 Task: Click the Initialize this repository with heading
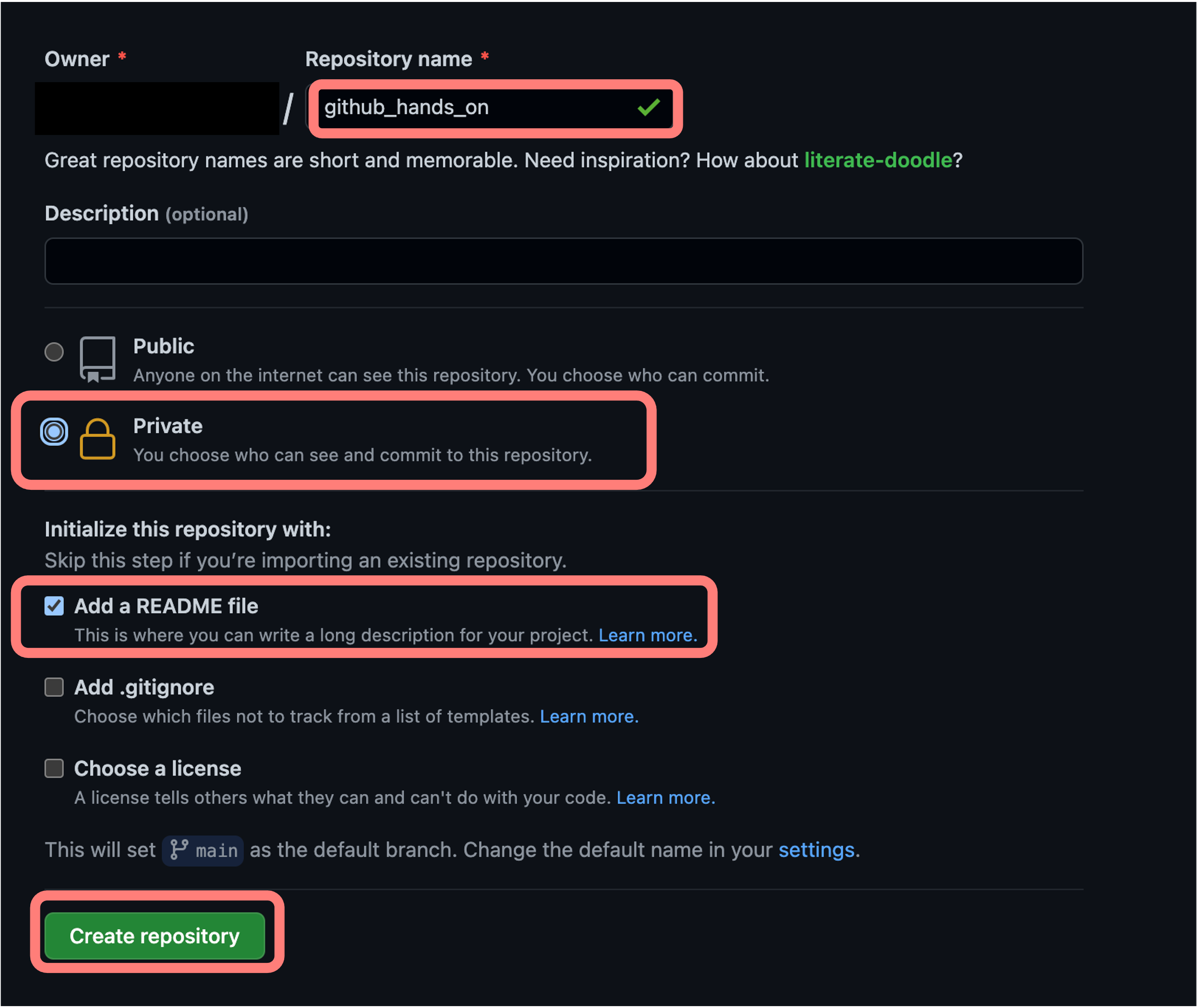click(187, 529)
